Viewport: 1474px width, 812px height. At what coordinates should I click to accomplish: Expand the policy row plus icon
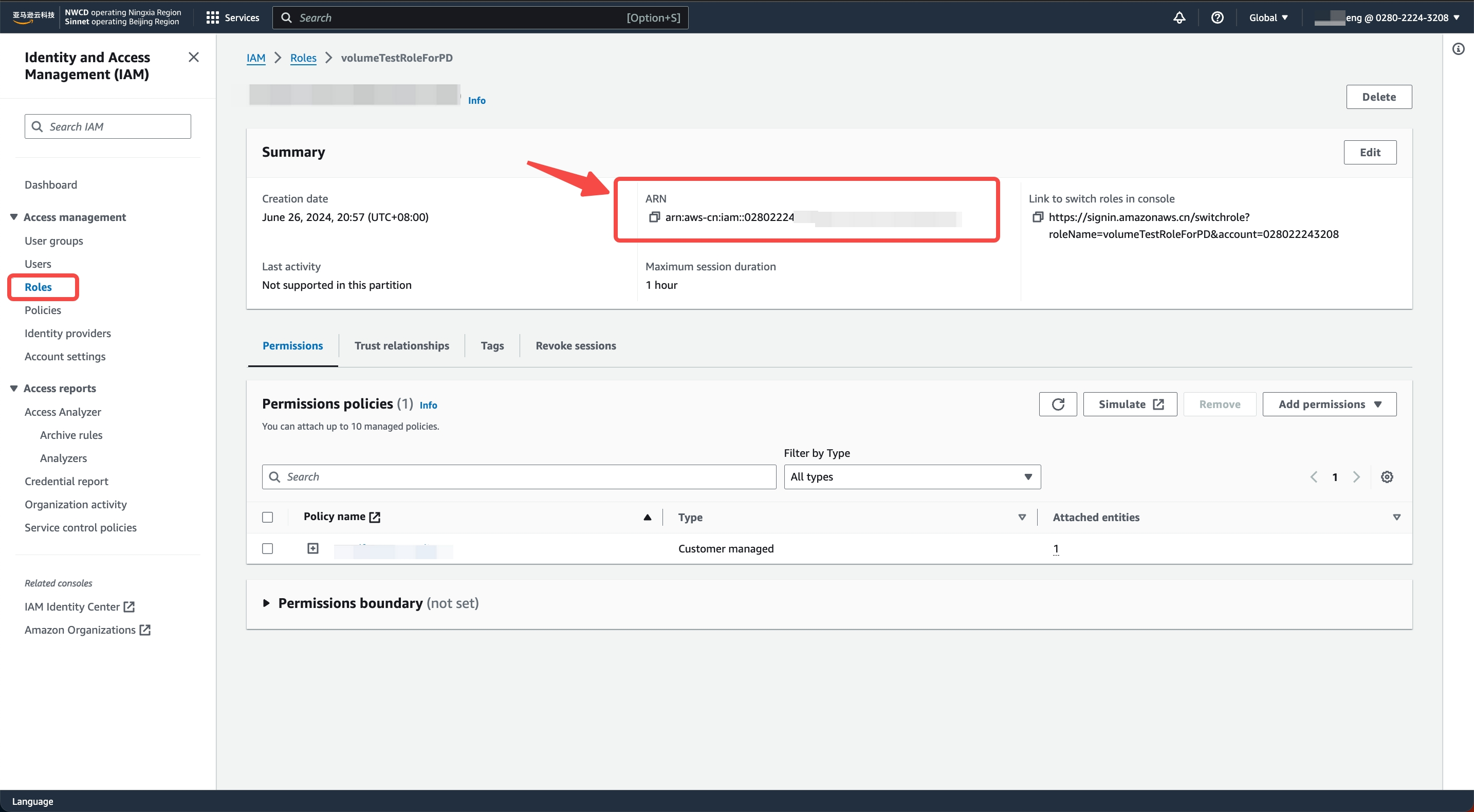tap(312, 549)
